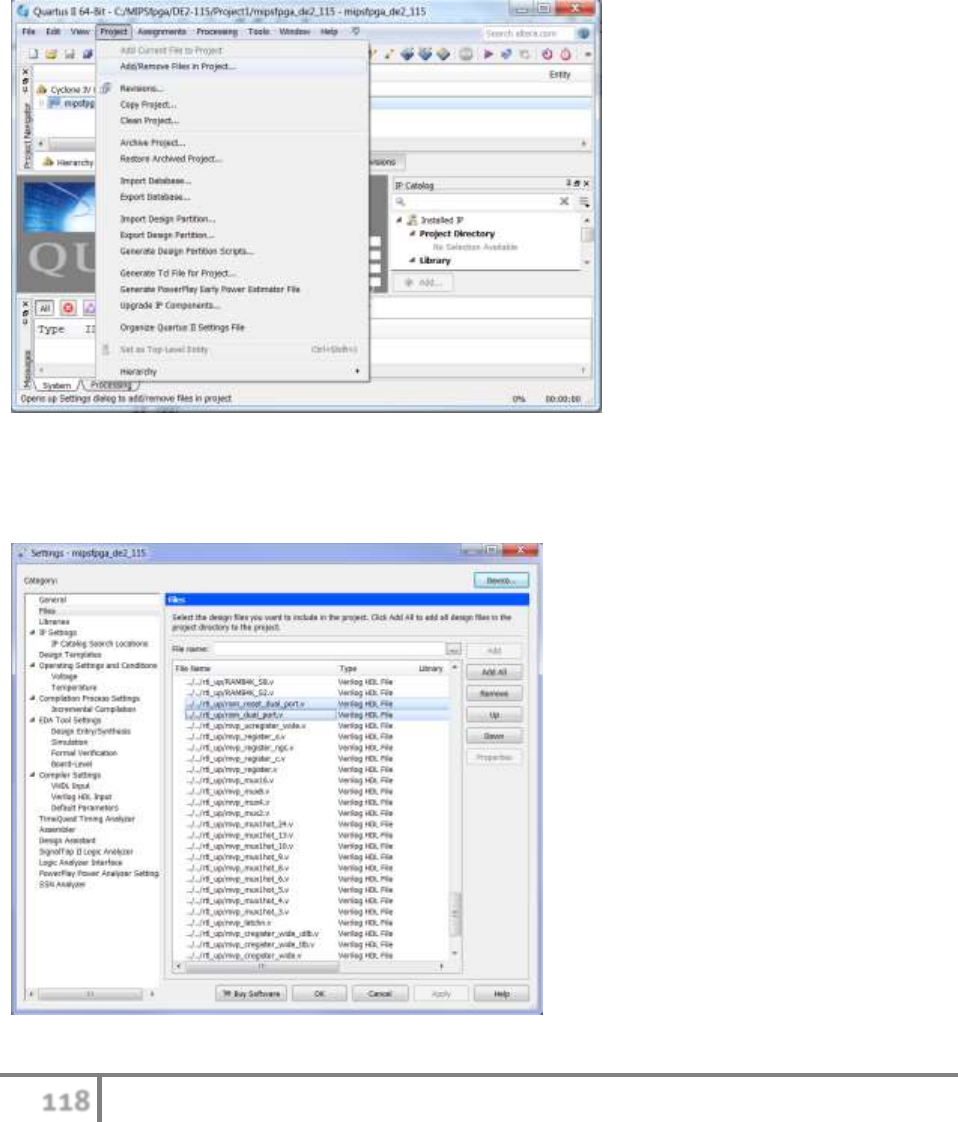
Task: Click the Type column header in file list
Action: click(x=348, y=668)
